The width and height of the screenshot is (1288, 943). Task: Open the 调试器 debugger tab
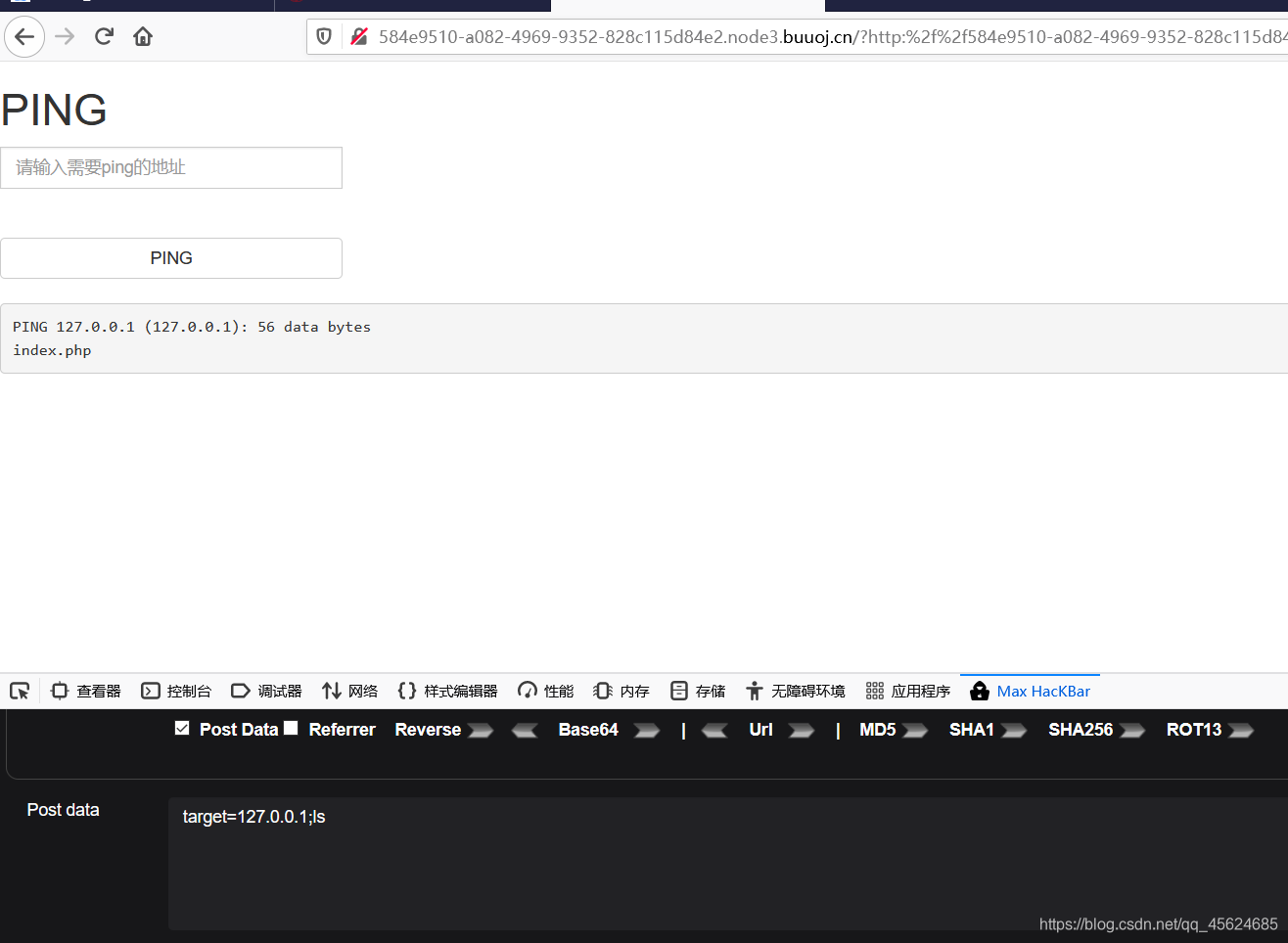point(266,691)
